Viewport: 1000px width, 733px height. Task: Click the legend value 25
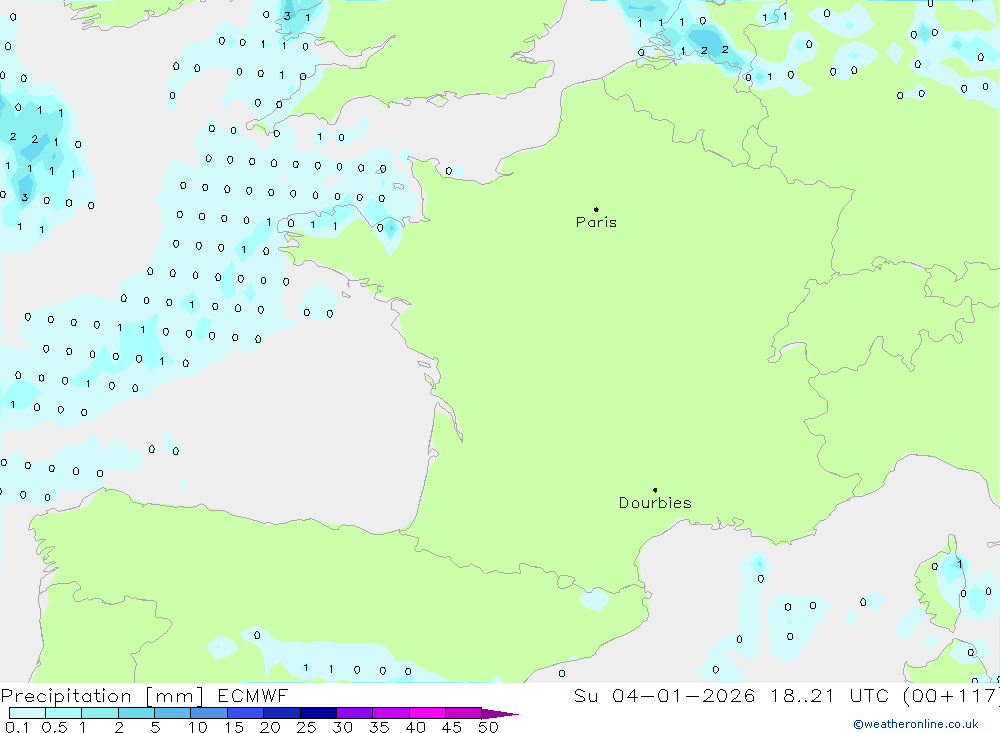[306, 727]
